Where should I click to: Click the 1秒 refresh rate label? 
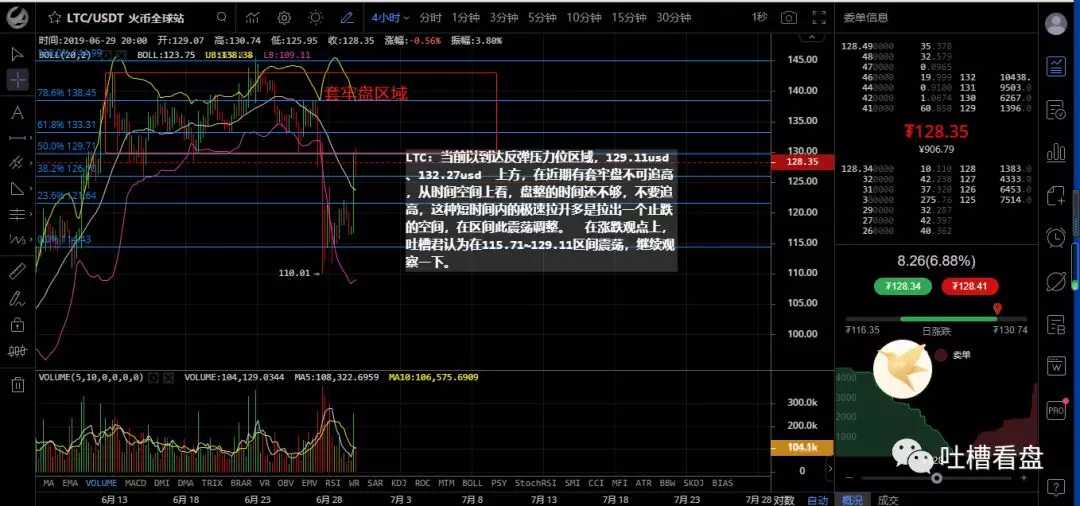point(759,17)
